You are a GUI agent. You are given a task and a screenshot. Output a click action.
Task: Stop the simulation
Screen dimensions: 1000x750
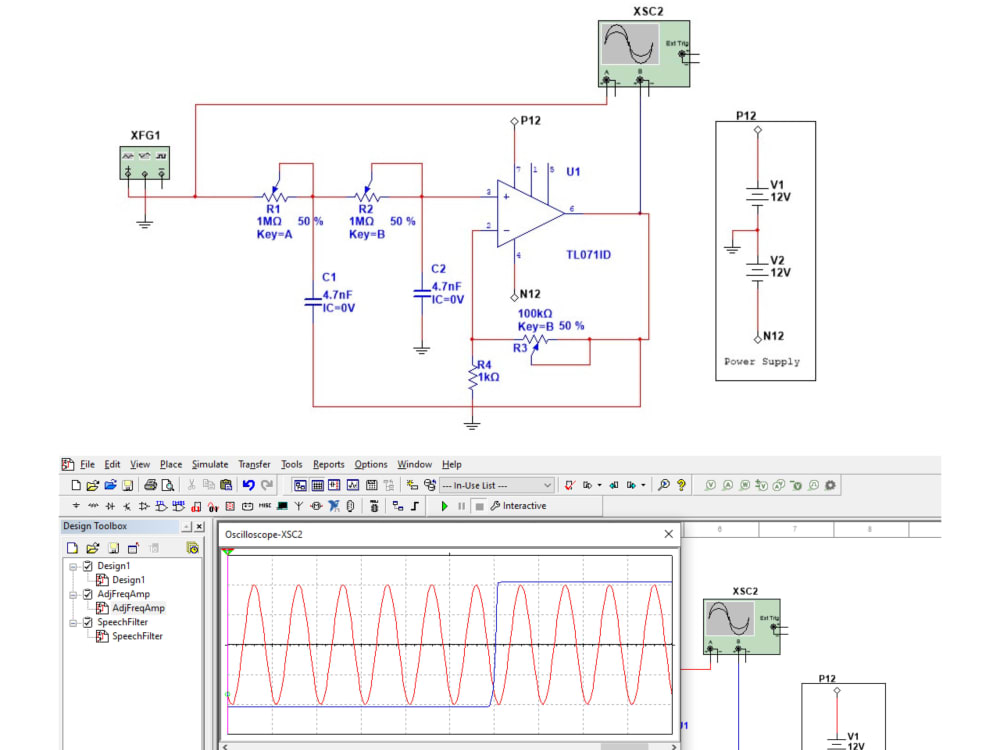click(479, 506)
